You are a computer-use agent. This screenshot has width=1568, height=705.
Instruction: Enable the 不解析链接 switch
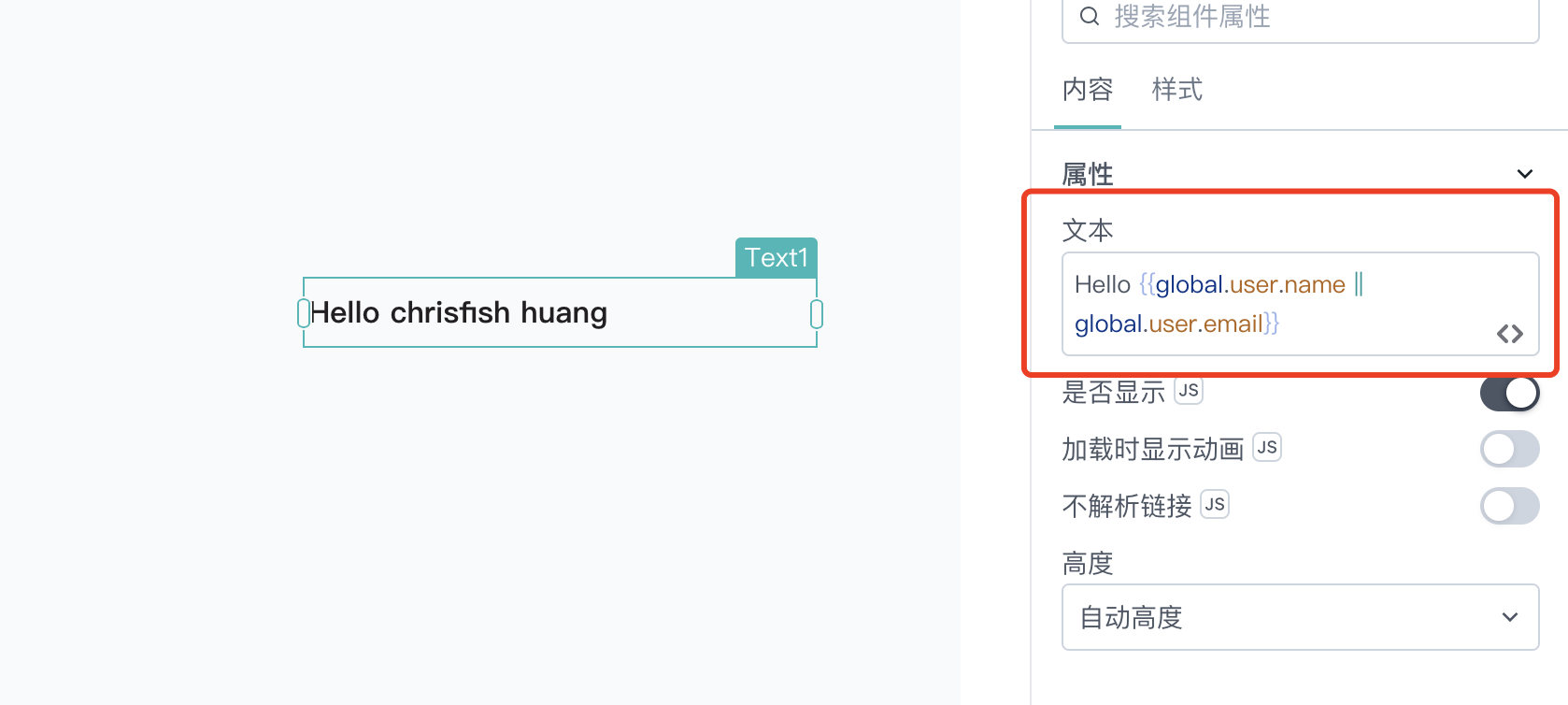pyautogui.click(x=1510, y=506)
